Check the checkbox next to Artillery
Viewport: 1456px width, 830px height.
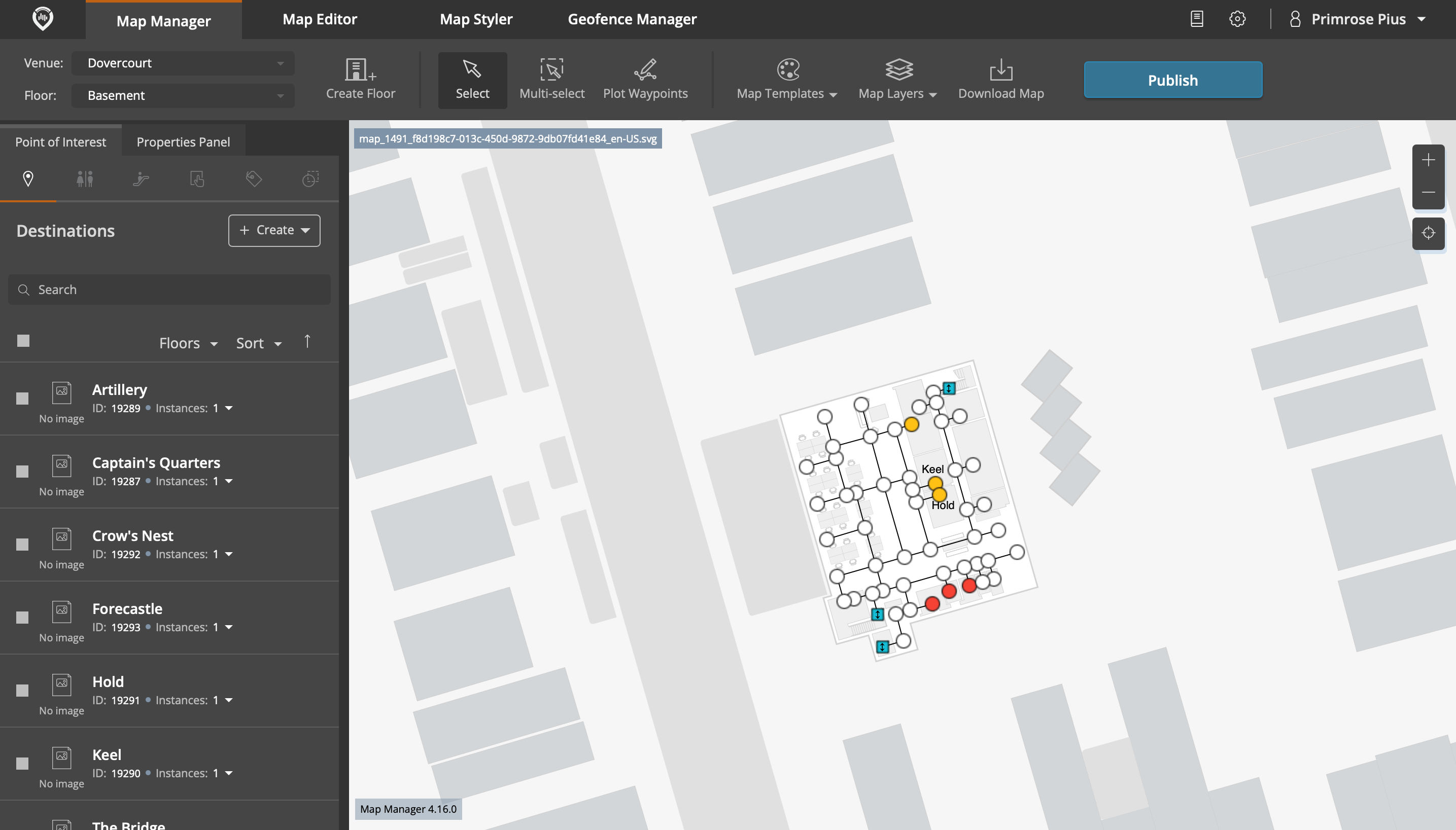click(22, 398)
